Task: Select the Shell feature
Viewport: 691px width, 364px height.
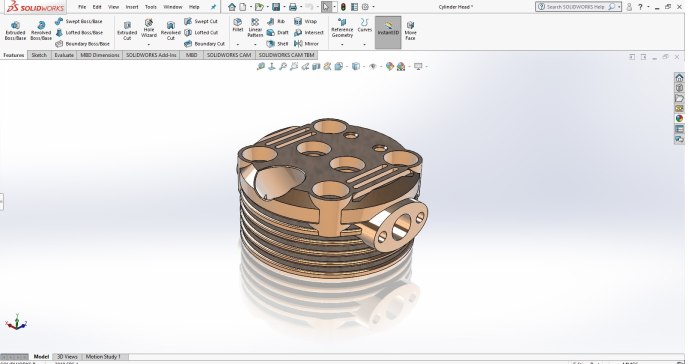Action: click(x=278, y=44)
